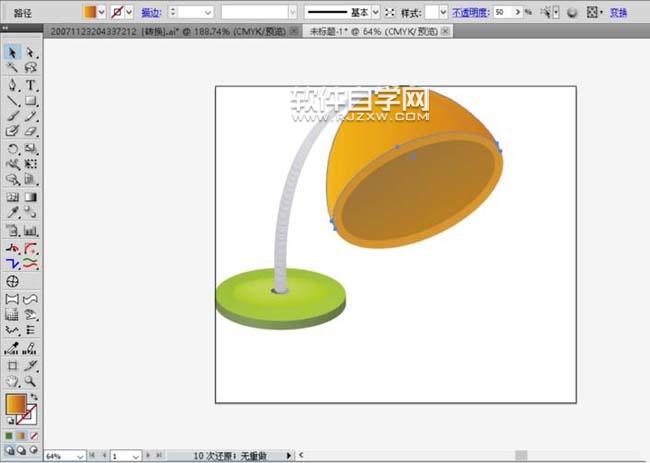Screen dimensions: 650x463
Task: Open the stroke weight dropdown
Action: coord(208,12)
